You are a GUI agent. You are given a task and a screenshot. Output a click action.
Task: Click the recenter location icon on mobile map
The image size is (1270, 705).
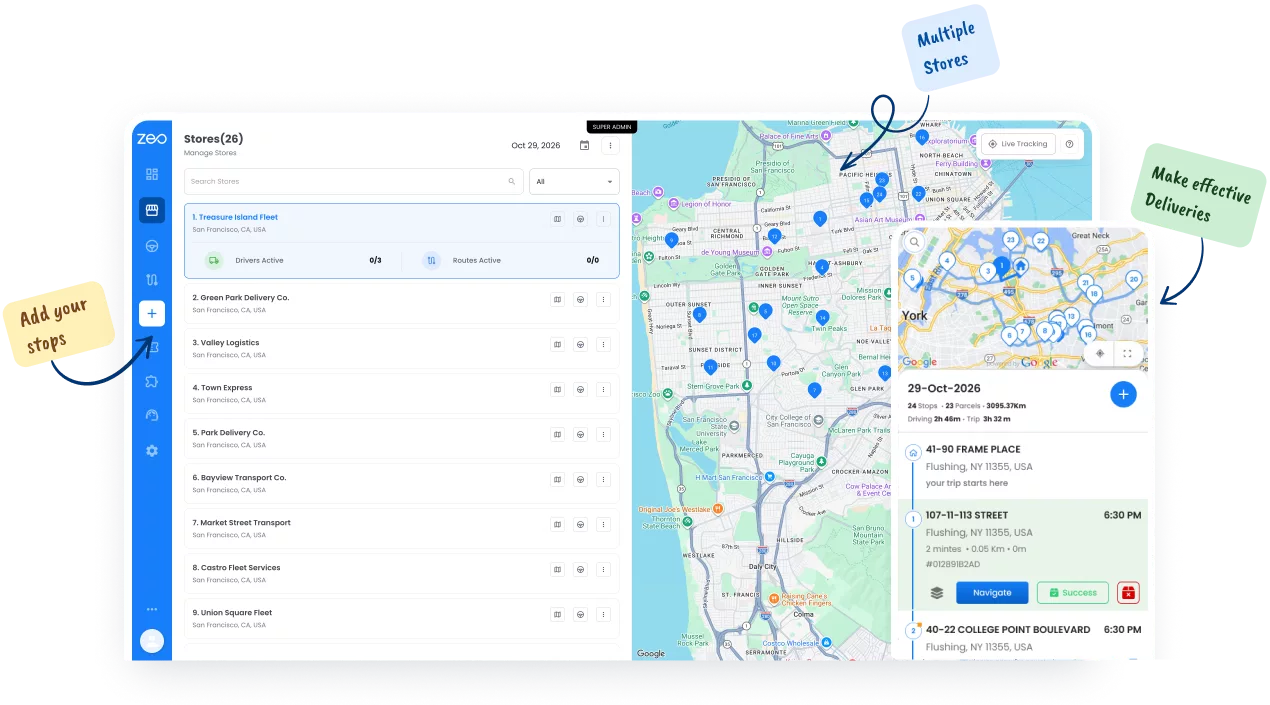(x=1100, y=353)
